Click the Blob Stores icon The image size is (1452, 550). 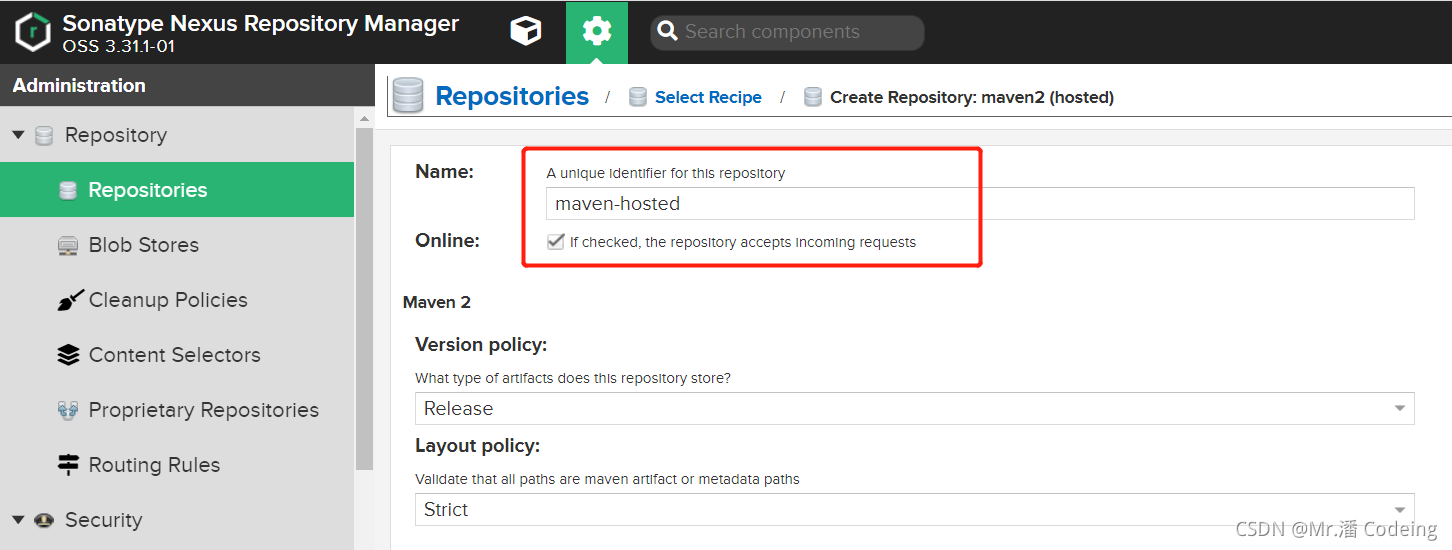tap(68, 245)
